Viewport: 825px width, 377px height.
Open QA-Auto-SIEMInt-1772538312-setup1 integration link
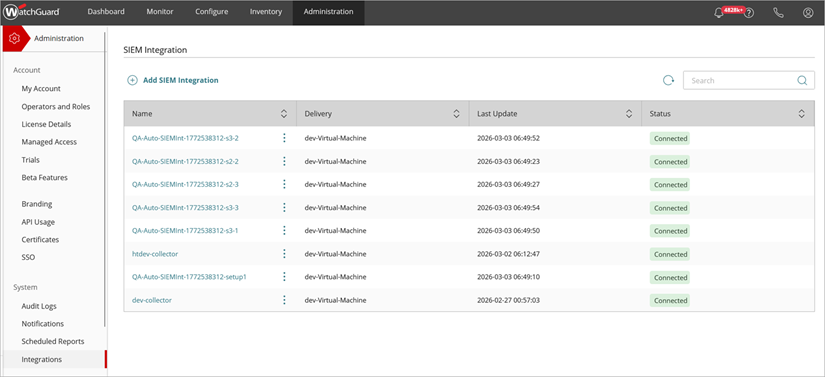coord(189,277)
